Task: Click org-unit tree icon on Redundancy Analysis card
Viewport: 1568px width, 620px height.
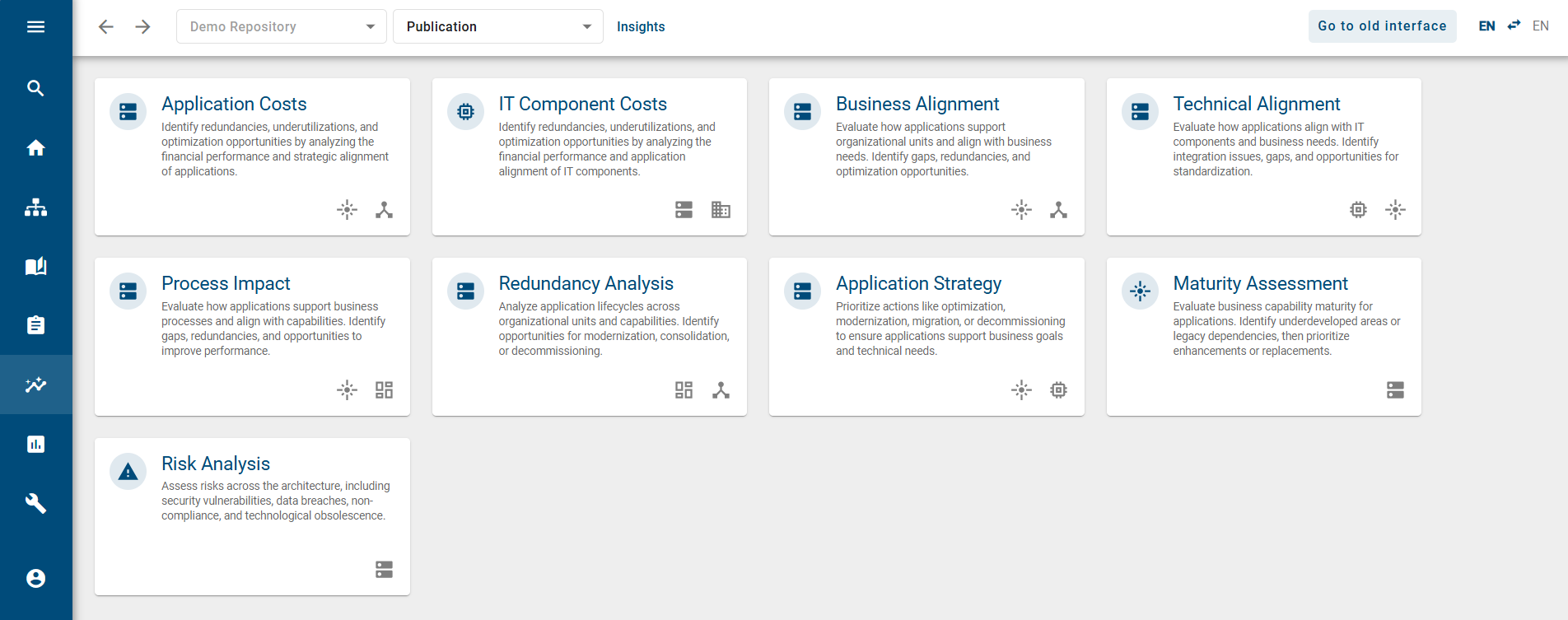Action: click(x=721, y=390)
